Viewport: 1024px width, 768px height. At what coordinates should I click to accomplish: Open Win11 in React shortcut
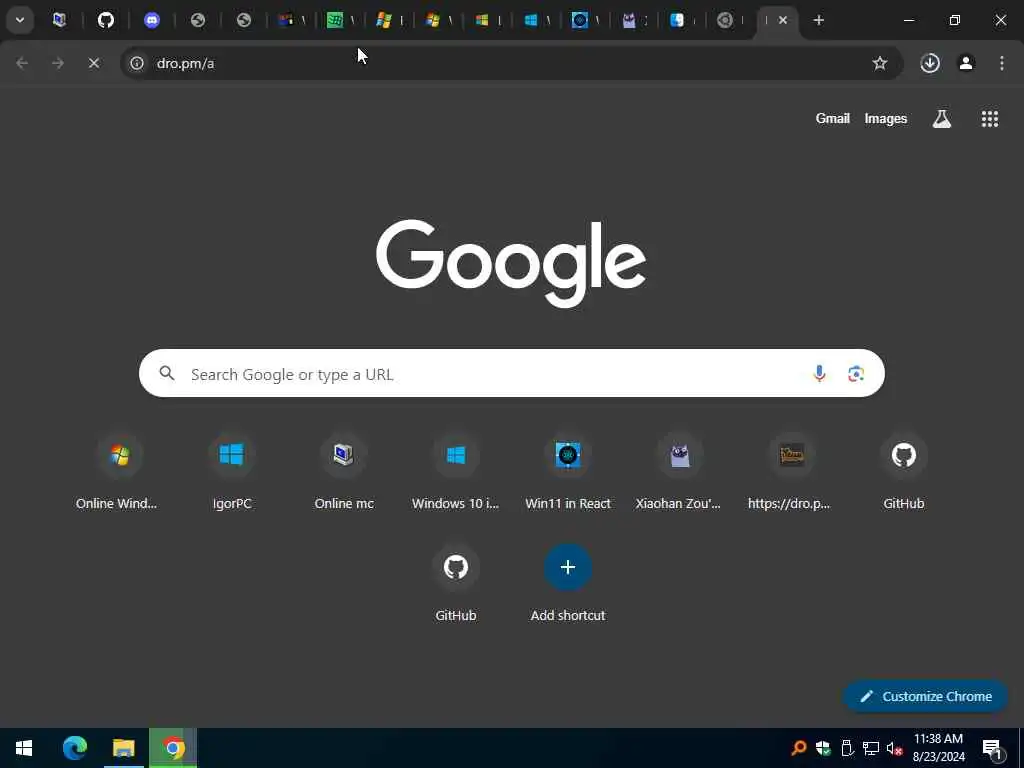pos(568,472)
